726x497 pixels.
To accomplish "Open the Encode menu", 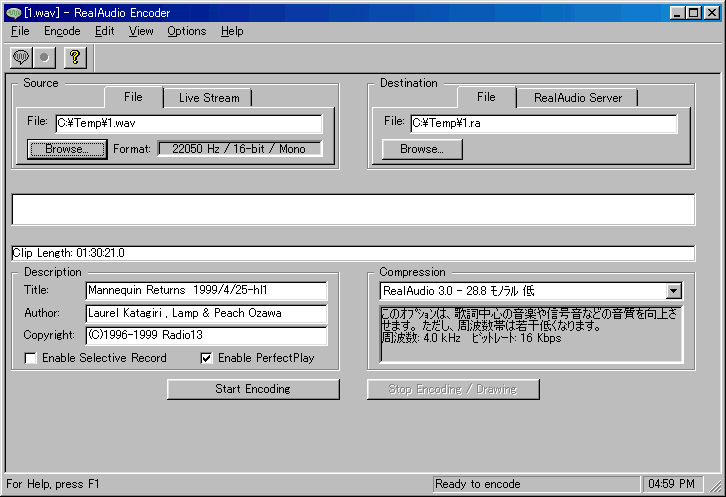I will 62,31.
